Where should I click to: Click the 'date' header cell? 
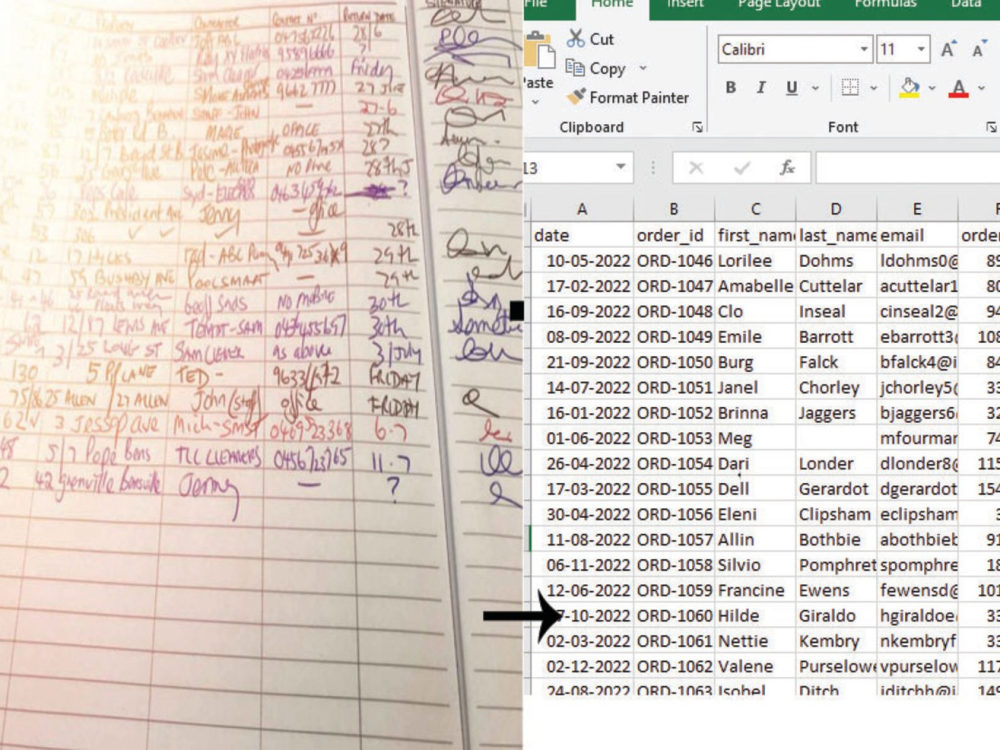582,235
